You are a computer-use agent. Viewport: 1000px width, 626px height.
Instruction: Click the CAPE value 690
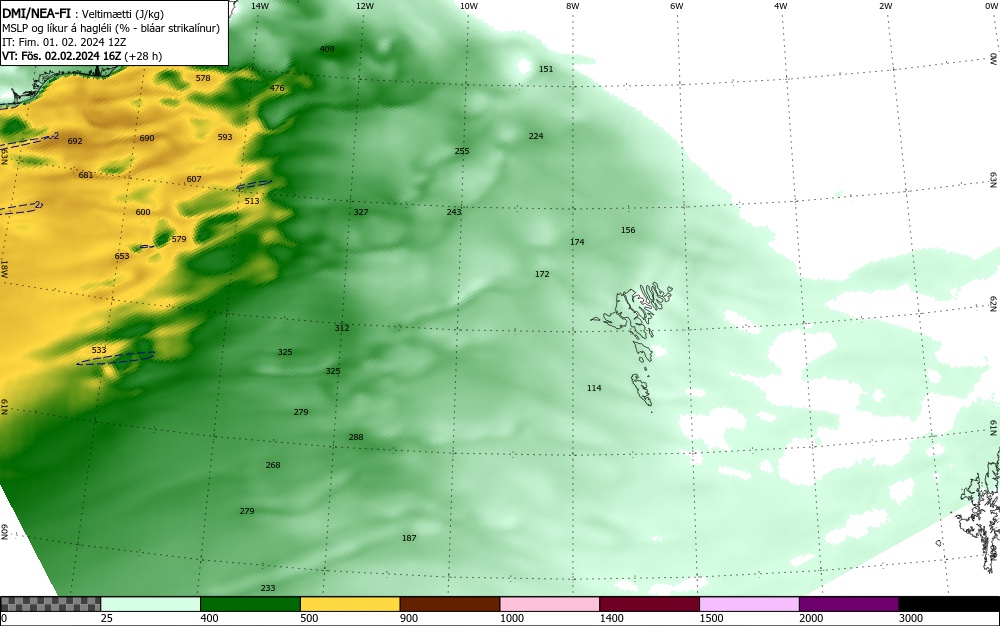pyautogui.click(x=147, y=138)
